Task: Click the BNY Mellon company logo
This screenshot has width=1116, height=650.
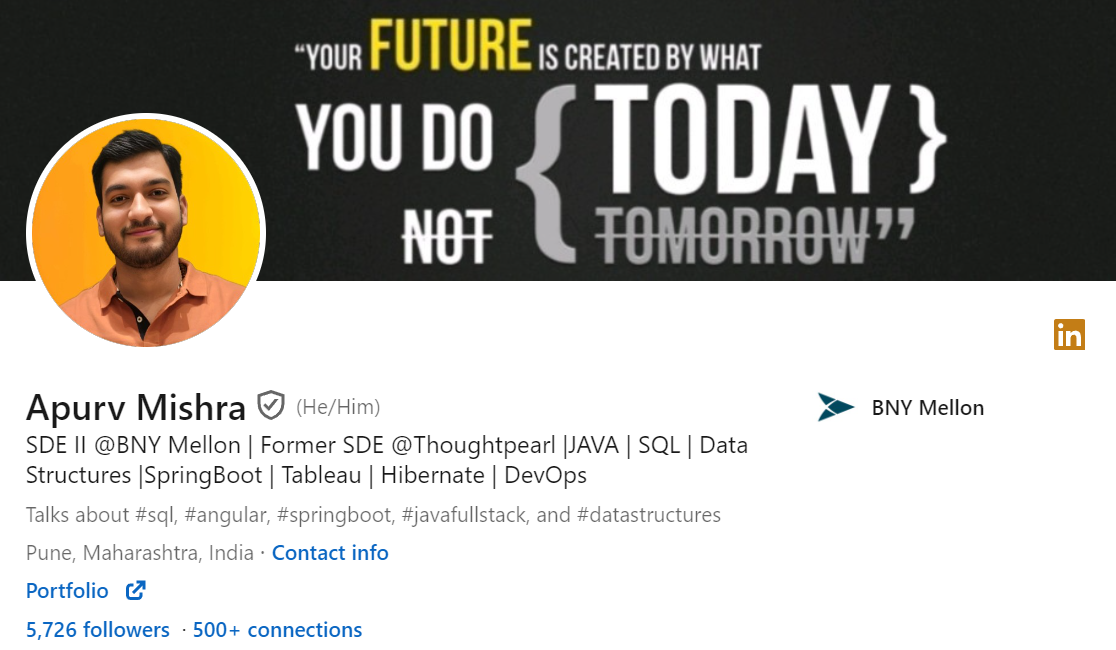Action: (836, 407)
